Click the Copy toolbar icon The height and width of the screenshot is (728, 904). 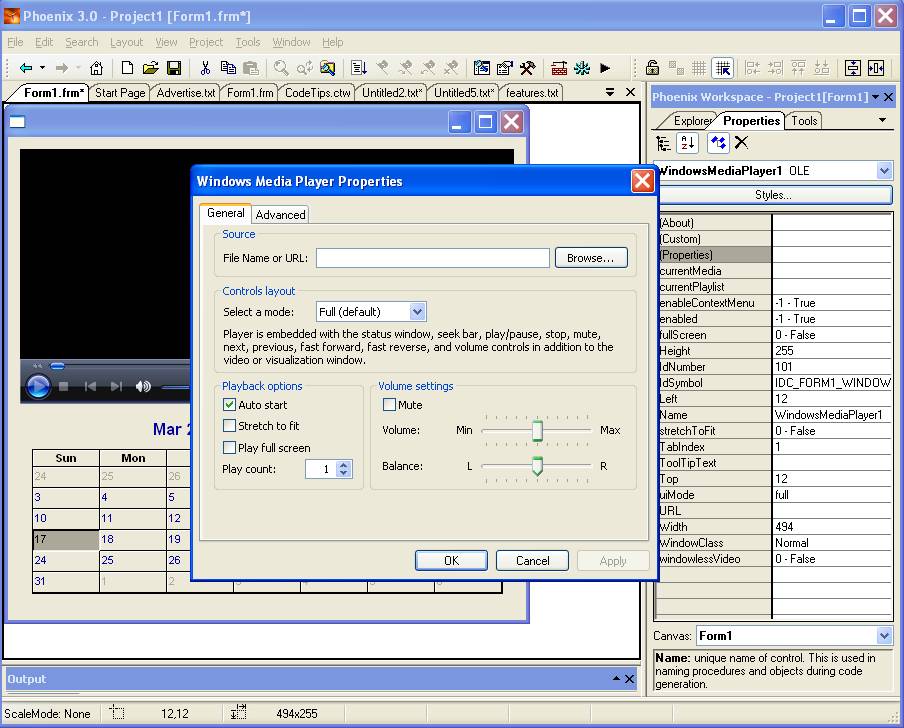tap(228, 68)
